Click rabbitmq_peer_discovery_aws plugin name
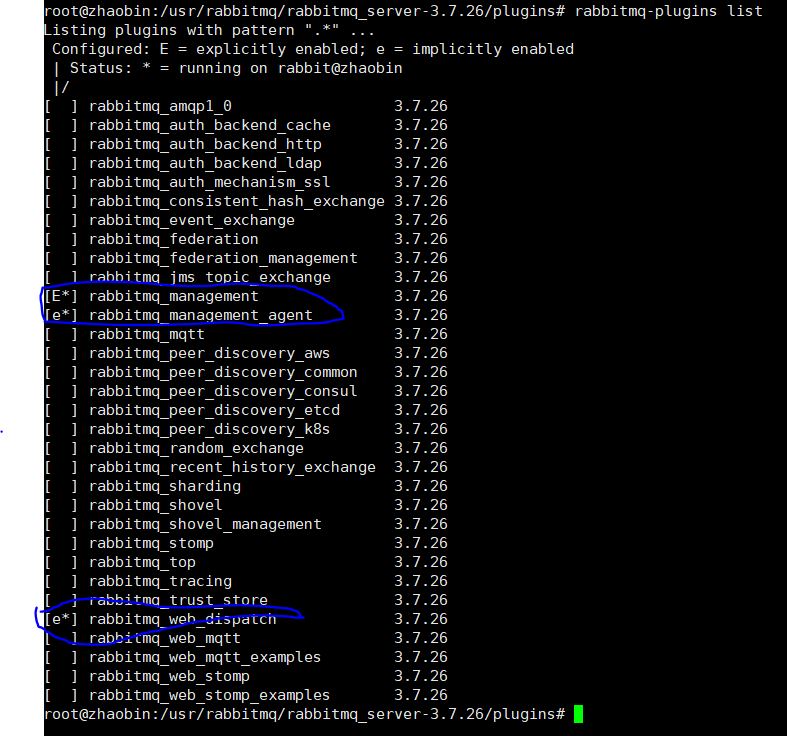The width and height of the screenshot is (787, 736). (x=209, y=353)
